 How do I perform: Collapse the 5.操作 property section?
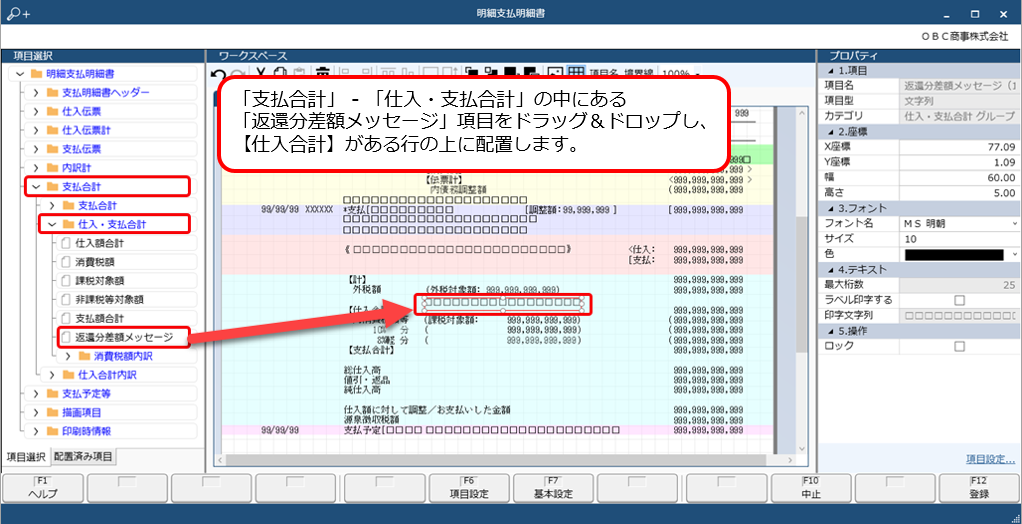[829, 331]
